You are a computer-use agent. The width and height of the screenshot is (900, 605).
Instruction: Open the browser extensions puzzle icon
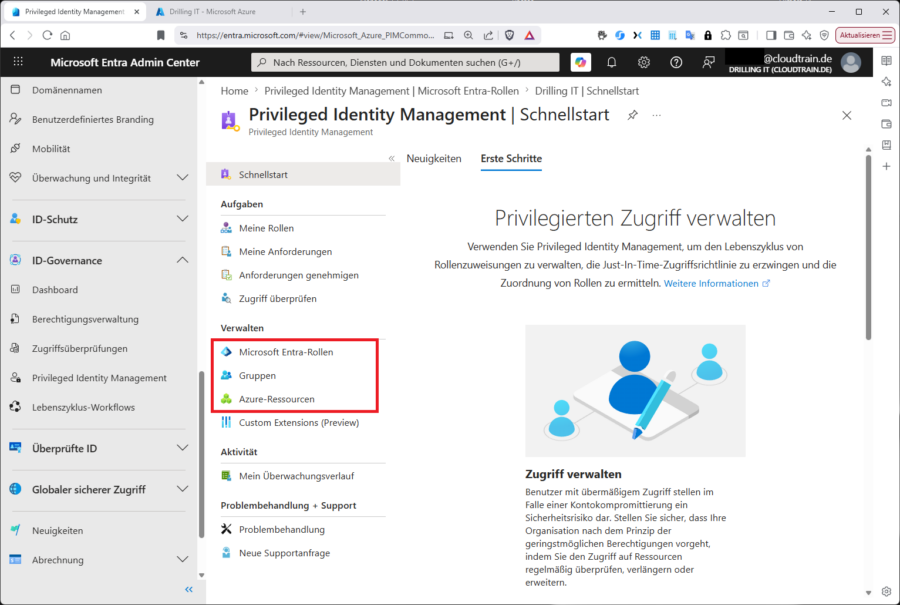tap(726, 35)
